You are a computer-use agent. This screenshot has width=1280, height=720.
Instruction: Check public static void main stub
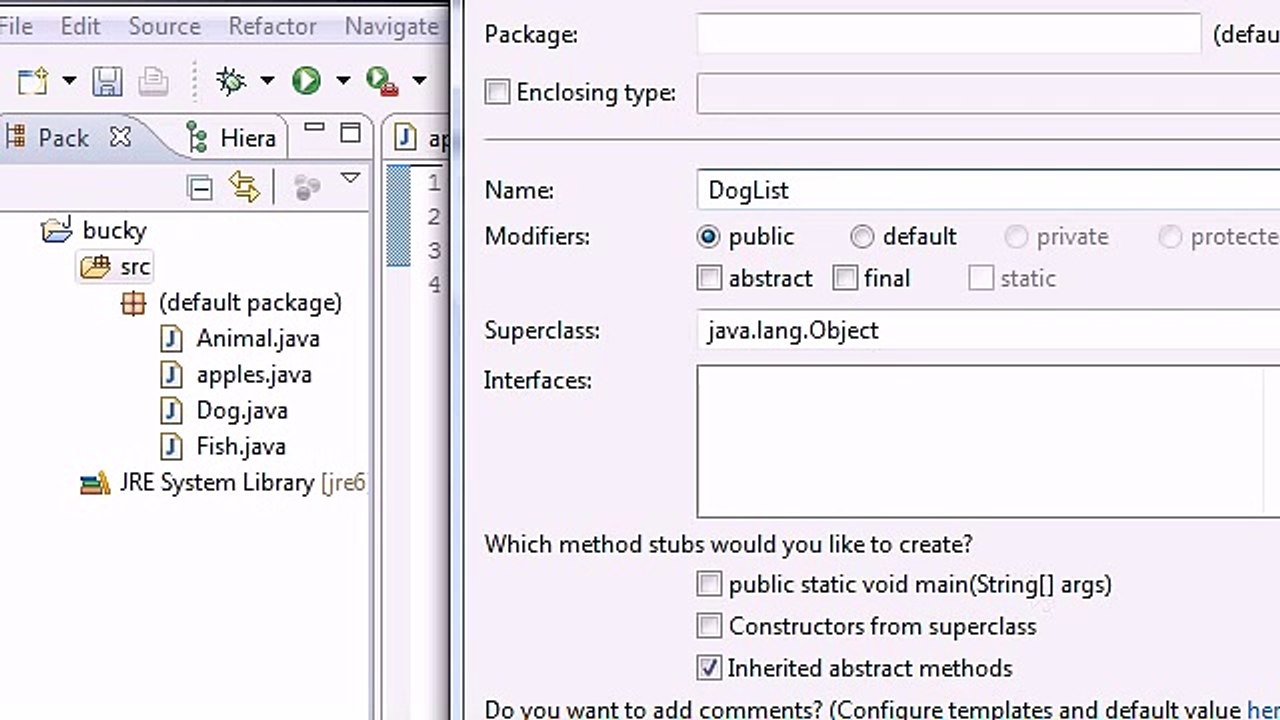[x=709, y=584]
